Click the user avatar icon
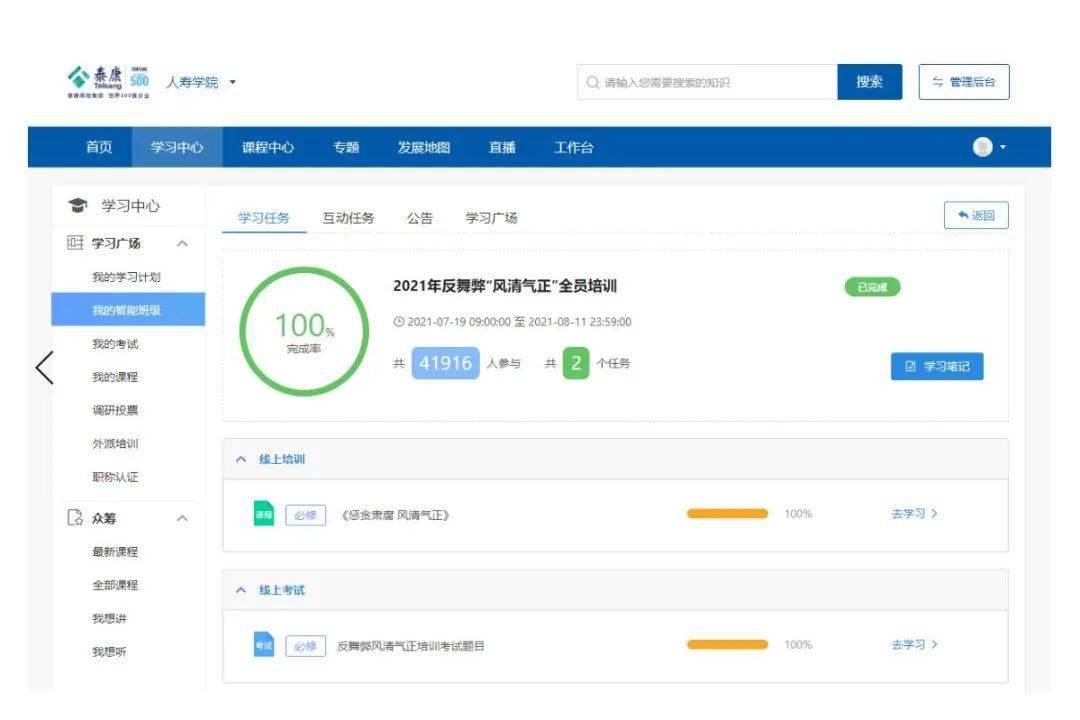1080x720 pixels. pyautogui.click(x=982, y=147)
